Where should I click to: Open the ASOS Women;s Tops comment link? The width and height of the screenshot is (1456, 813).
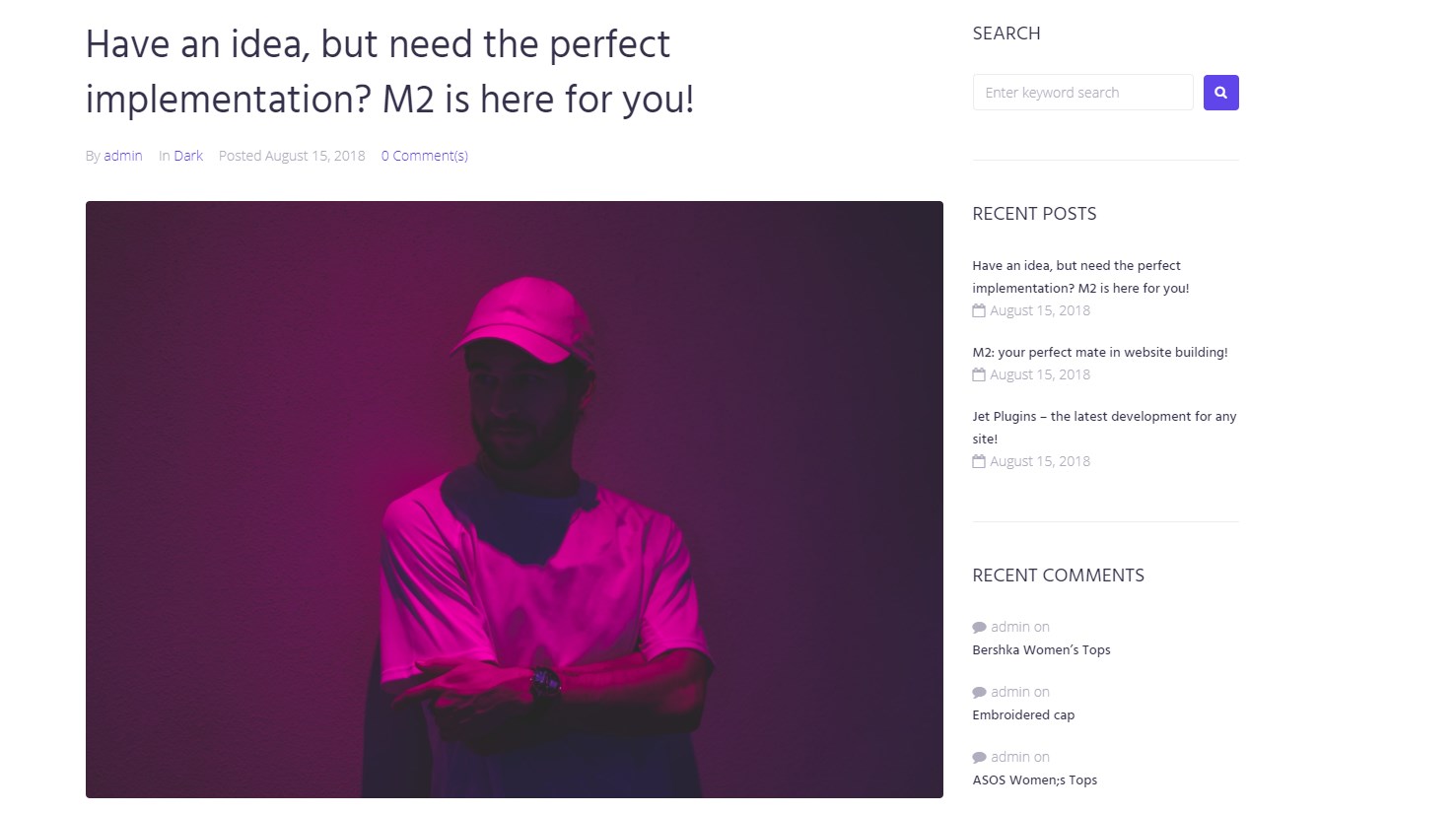point(1034,779)
